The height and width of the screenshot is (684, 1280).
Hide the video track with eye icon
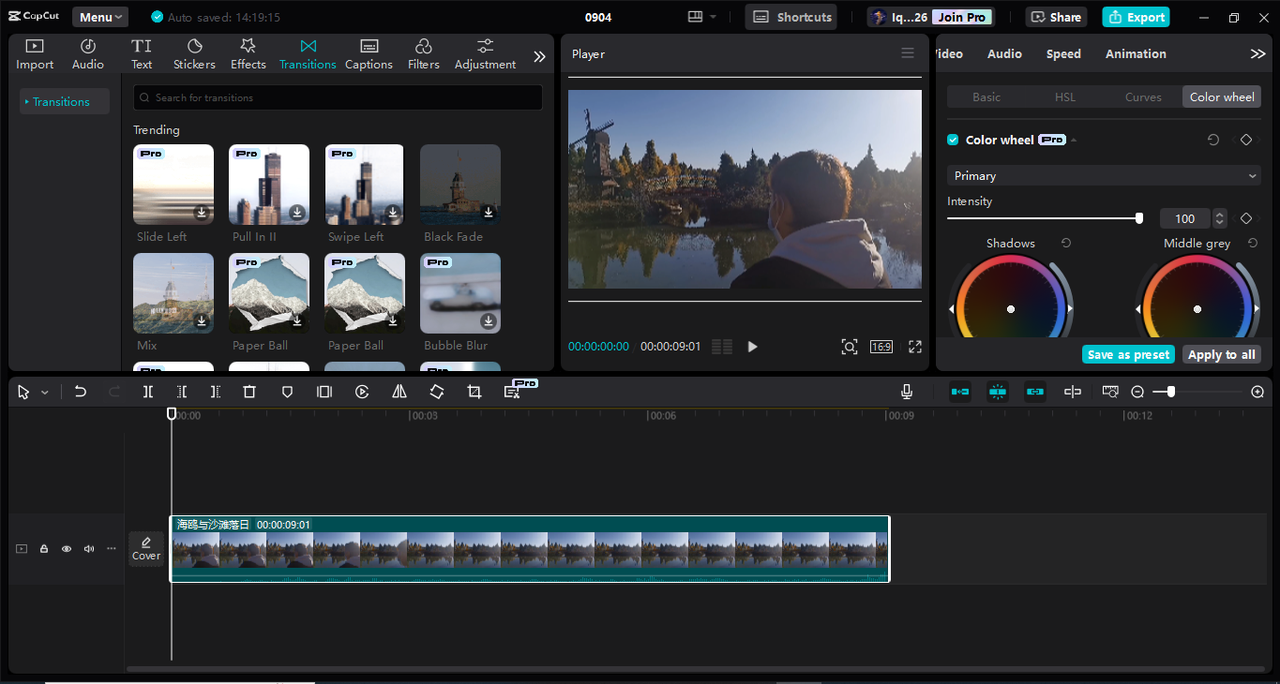point(67,549)
